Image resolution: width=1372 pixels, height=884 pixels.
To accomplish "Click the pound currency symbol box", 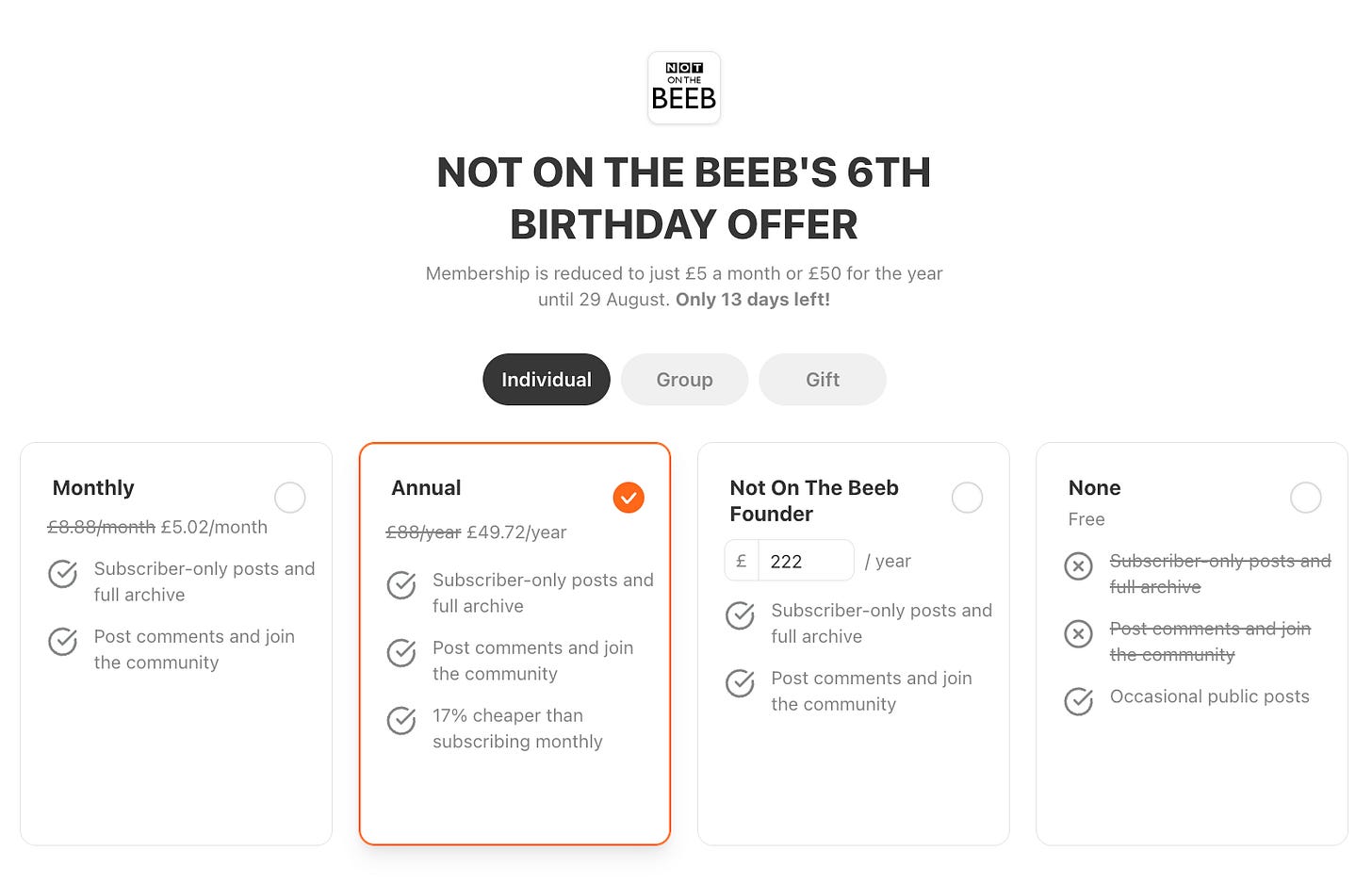I will [x=742, y=561].
